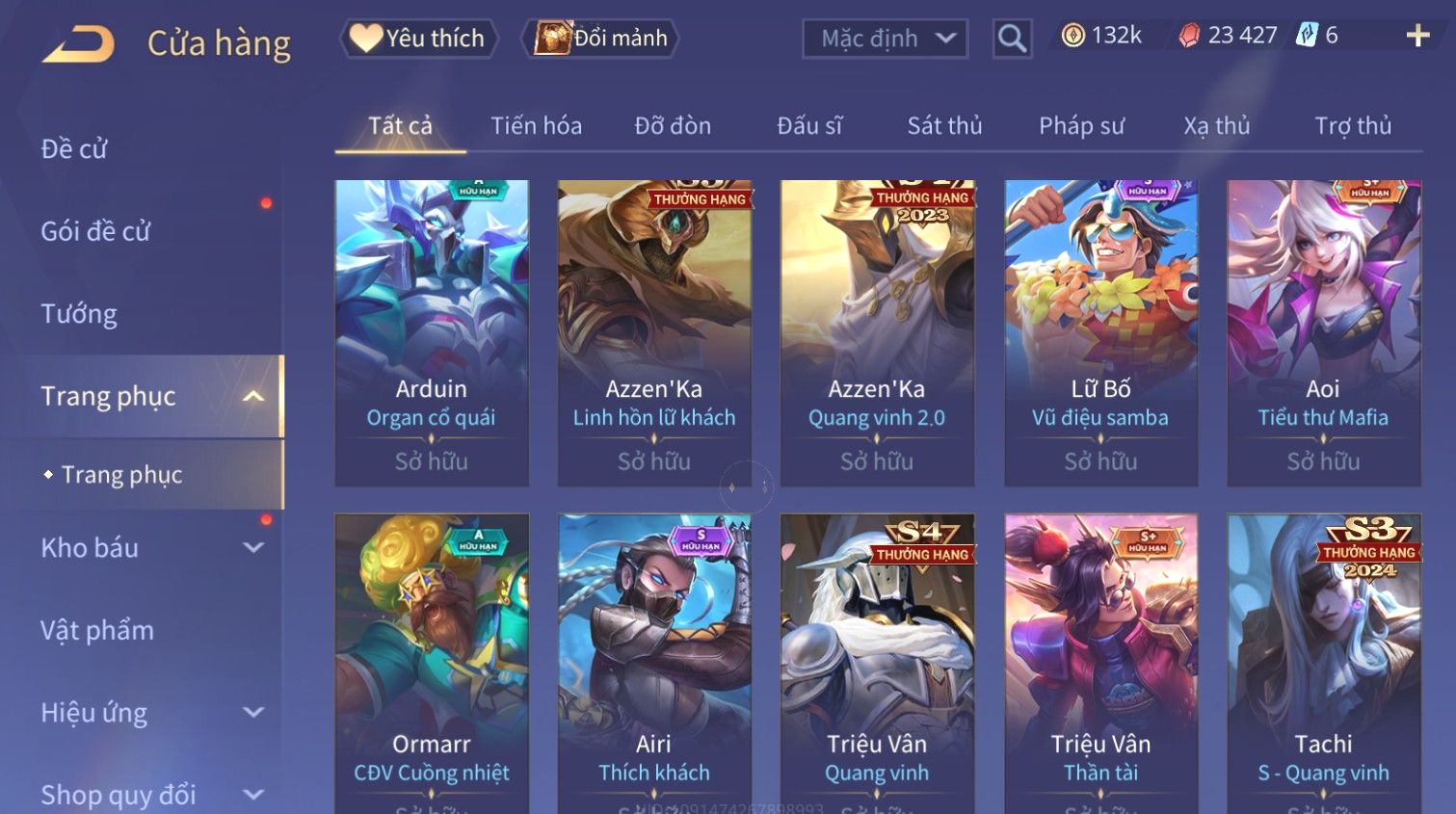This screenshot has width=1456, height=814.
Task: Open Yêu thích favorites with heart icon
Action: coord(418,39)
